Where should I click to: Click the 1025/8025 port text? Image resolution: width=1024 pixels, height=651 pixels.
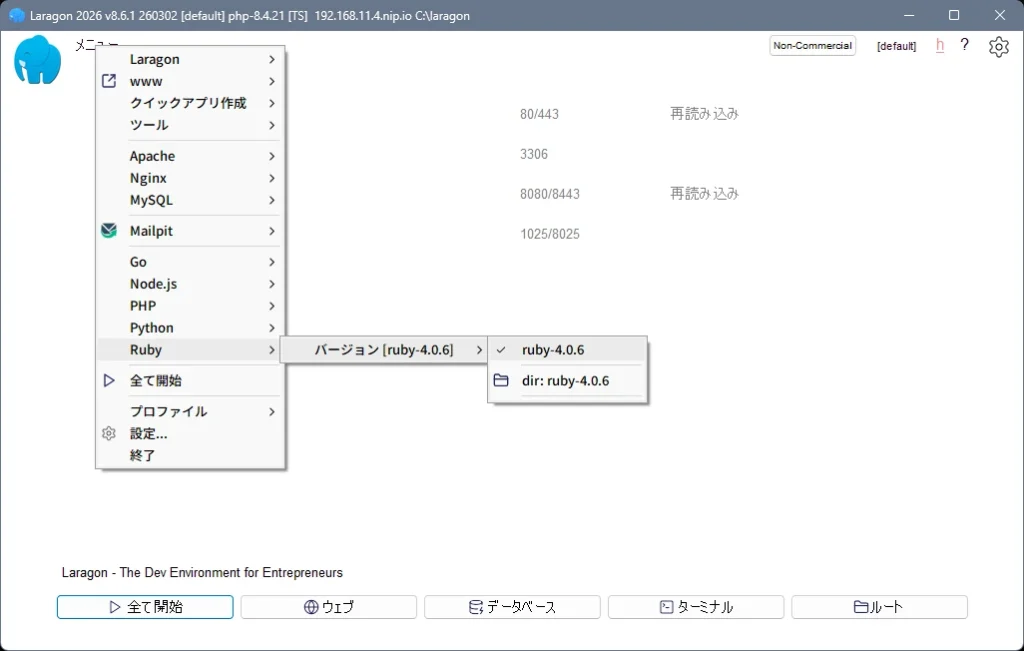click(550, 234)
